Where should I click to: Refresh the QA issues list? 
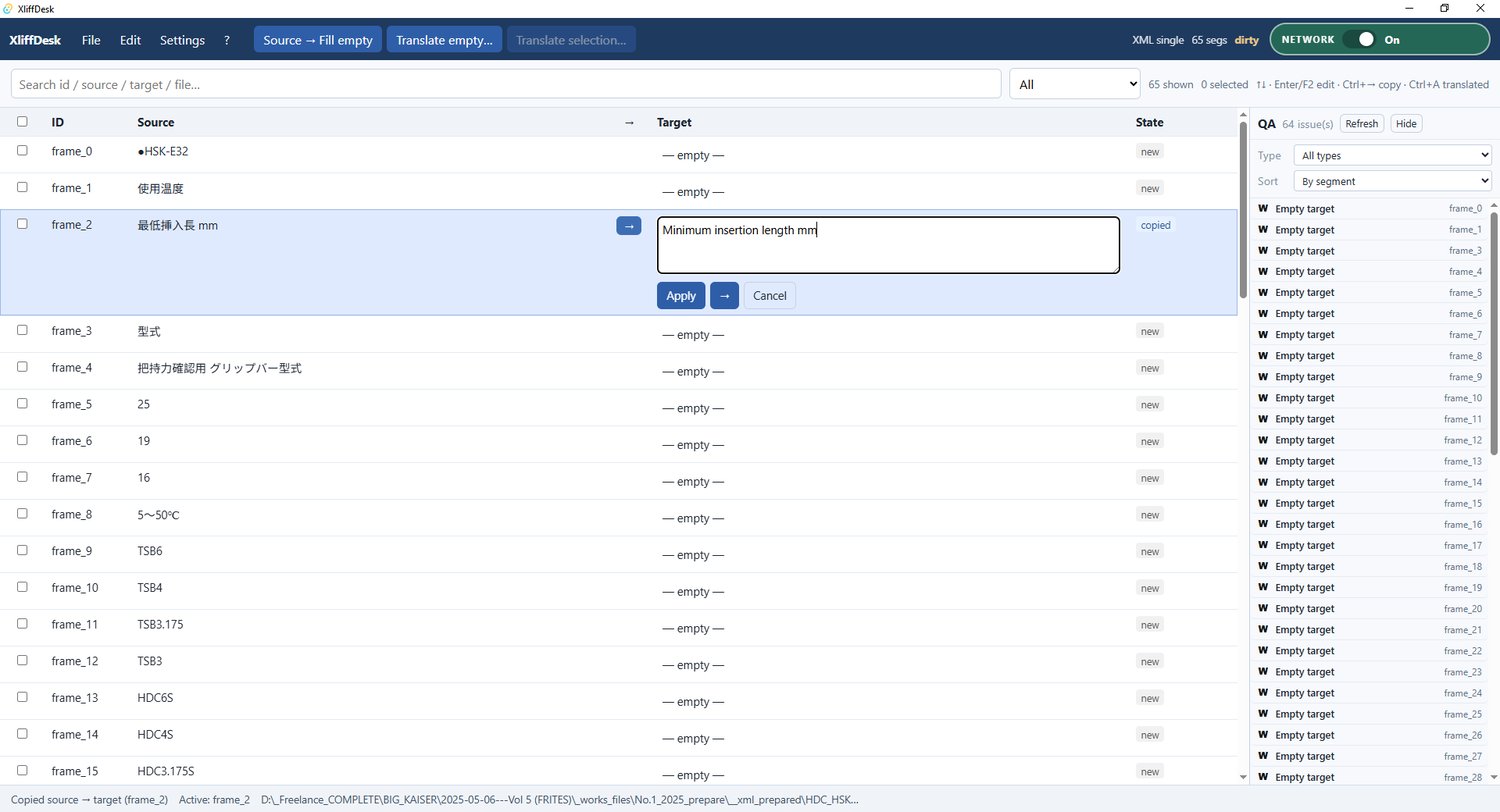(x=1362, y=124)
